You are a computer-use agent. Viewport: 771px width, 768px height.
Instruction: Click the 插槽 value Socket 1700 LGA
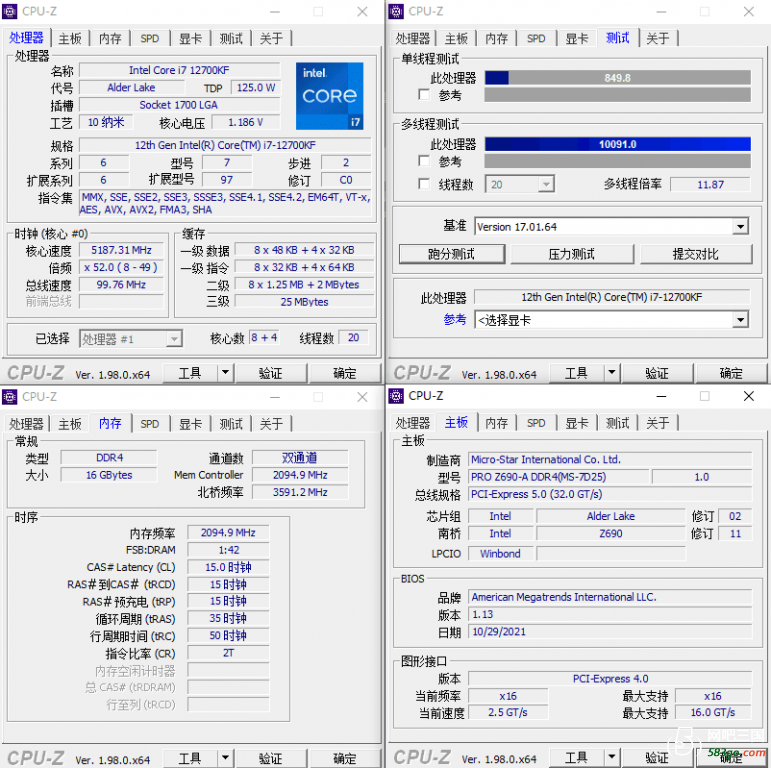coord(179,105)
